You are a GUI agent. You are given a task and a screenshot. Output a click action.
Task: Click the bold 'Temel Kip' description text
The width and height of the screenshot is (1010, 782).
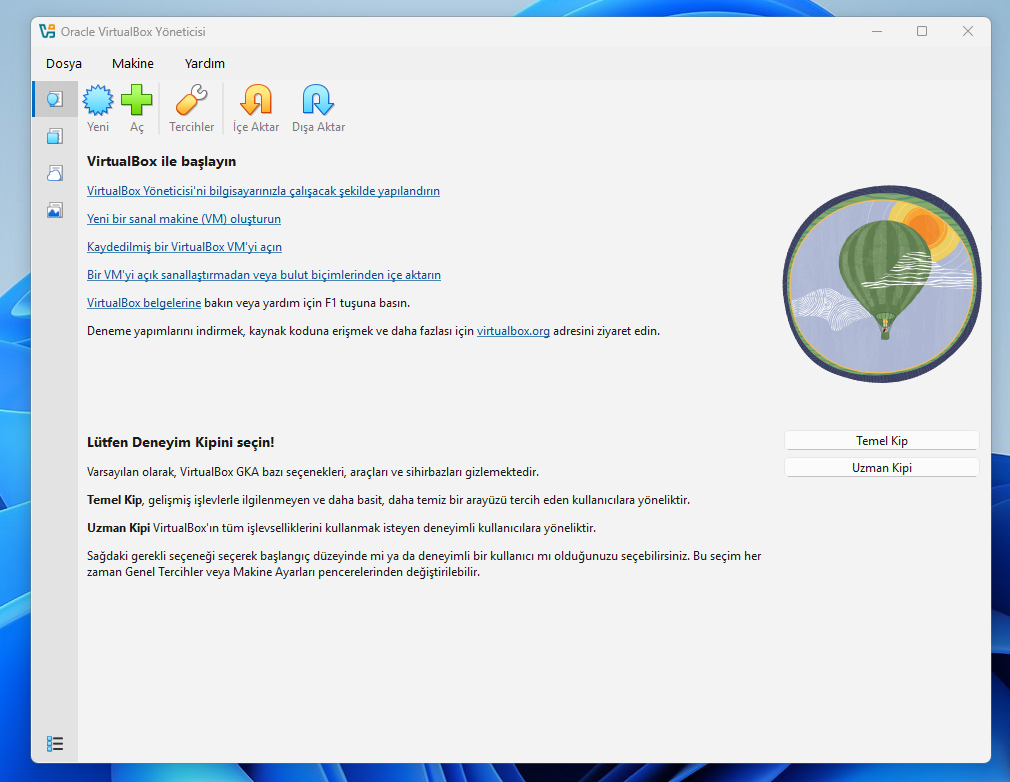point(114,500)
